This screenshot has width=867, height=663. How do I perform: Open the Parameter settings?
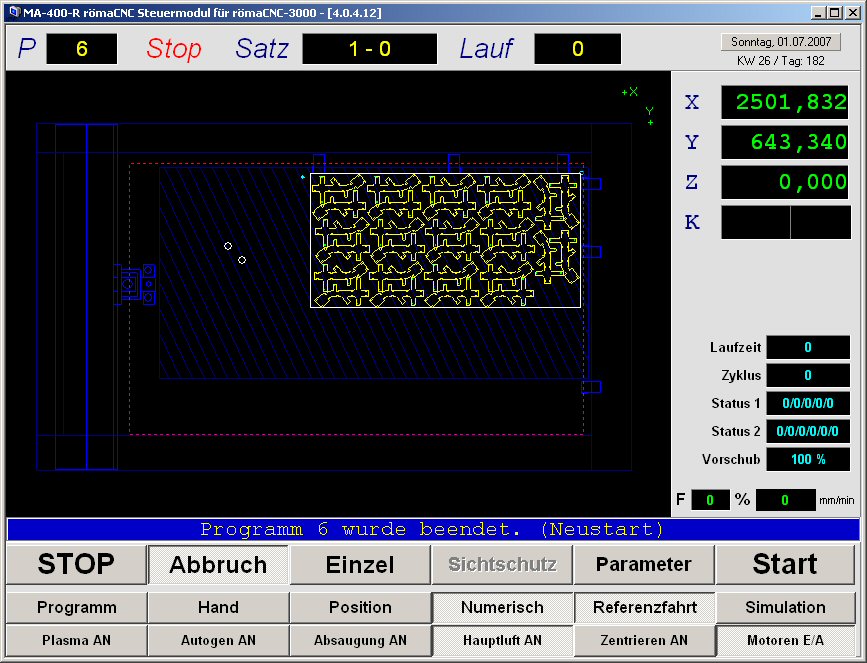(x=643, y=565)
